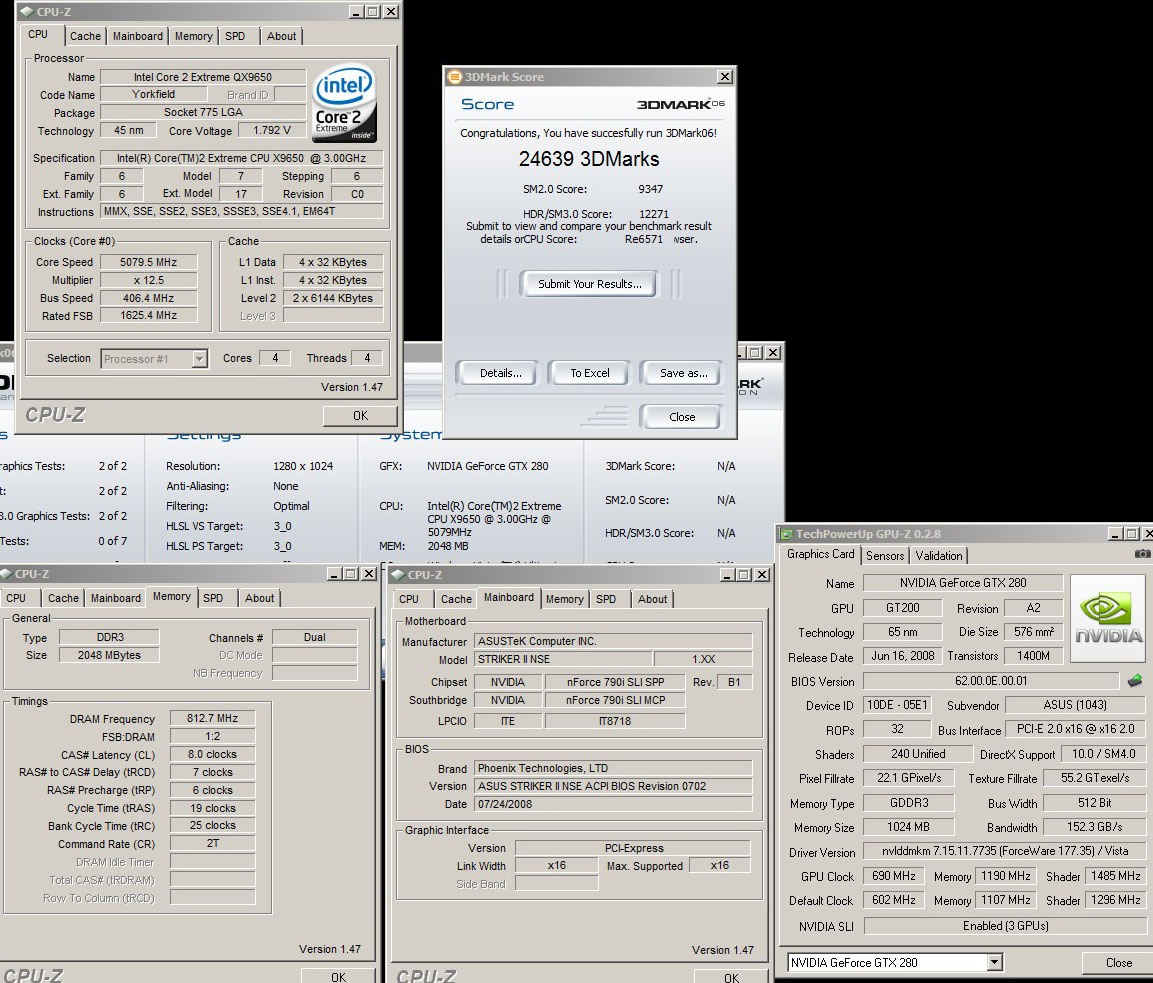Click OK in the top CPU-Z window

(360, 415)
